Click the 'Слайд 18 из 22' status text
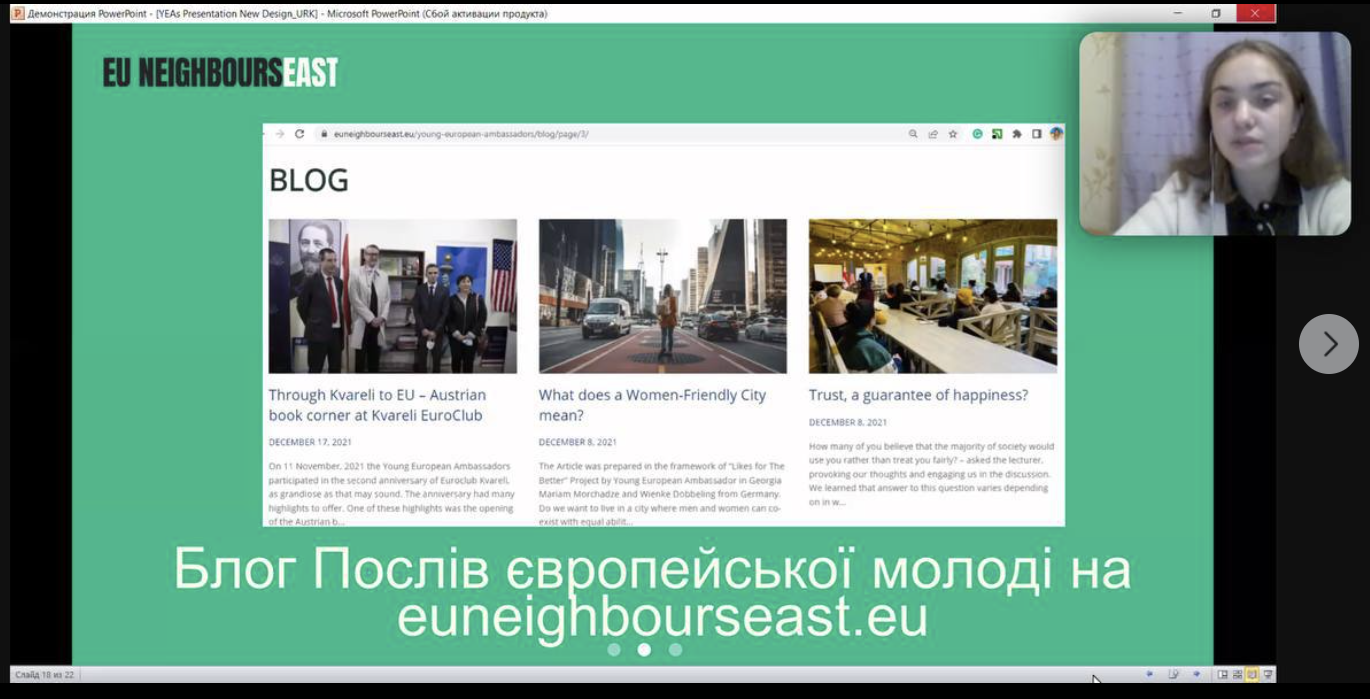The height and width of the screenshot is (699, 1370). (44, 675)
